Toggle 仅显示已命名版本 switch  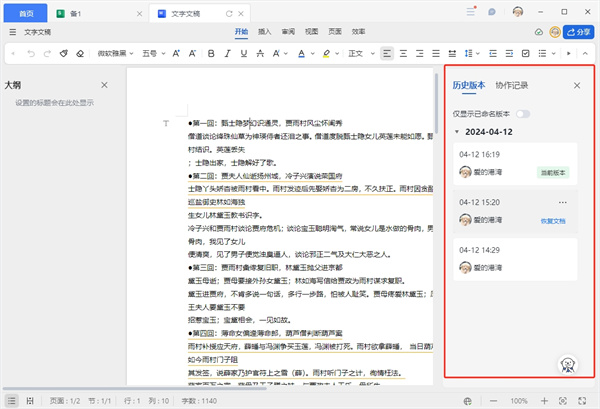click(523, 114)
